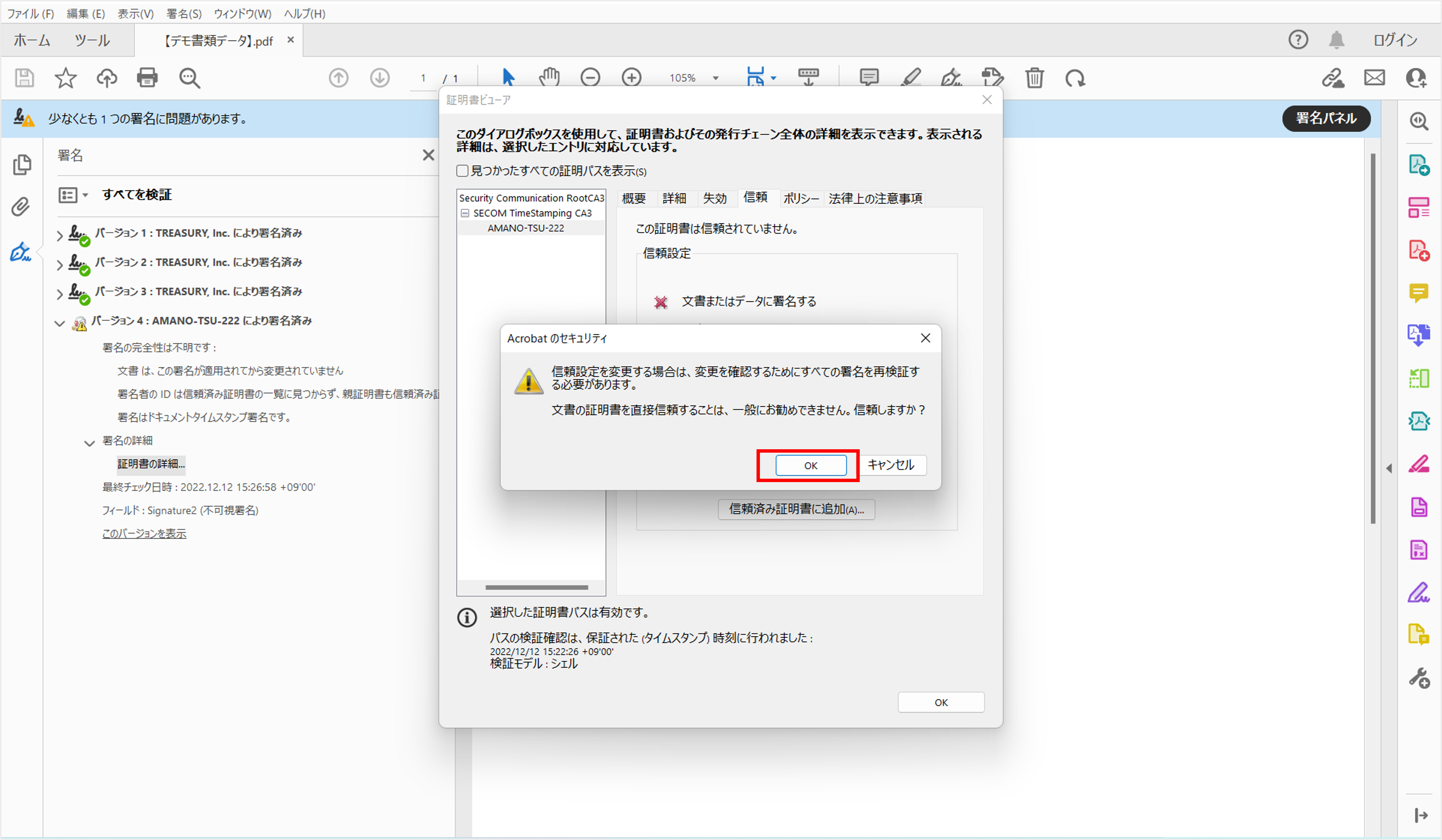The width and height of the screenshot is (1442, 840).
Task: Click the star bookmark icon
Action: point(65,78)
